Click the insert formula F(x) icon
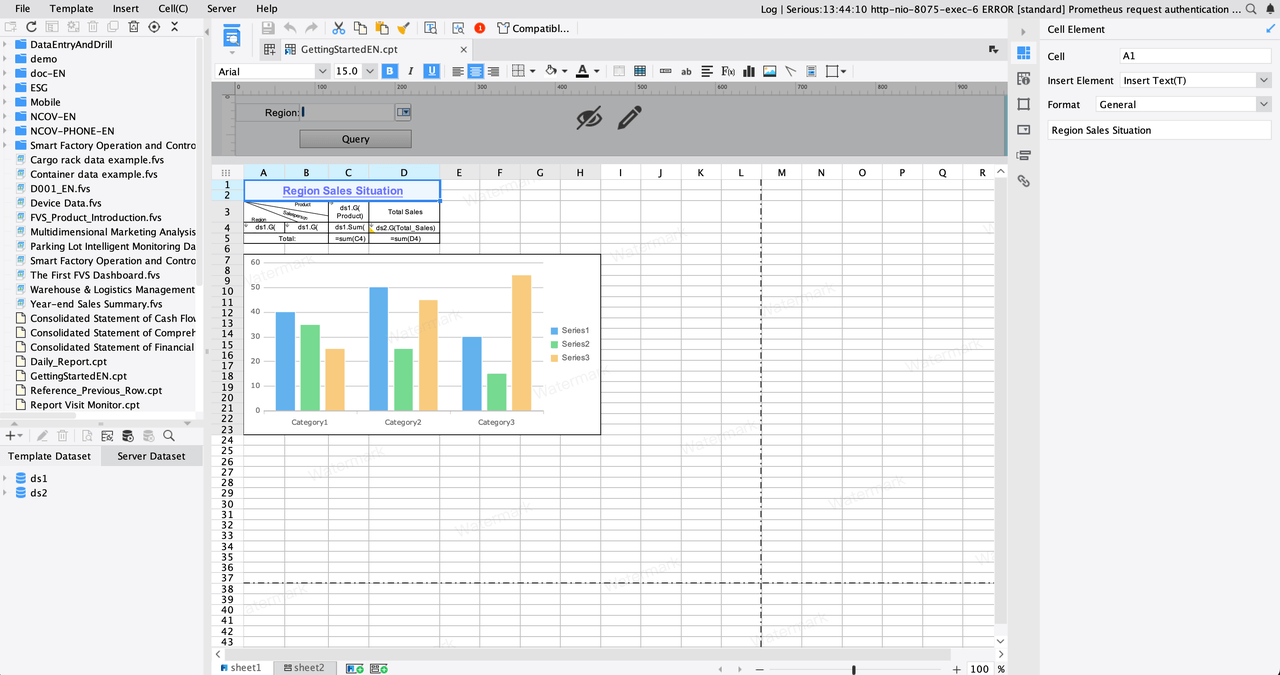This screenshot has width=1280, height=675. [728, 71]
